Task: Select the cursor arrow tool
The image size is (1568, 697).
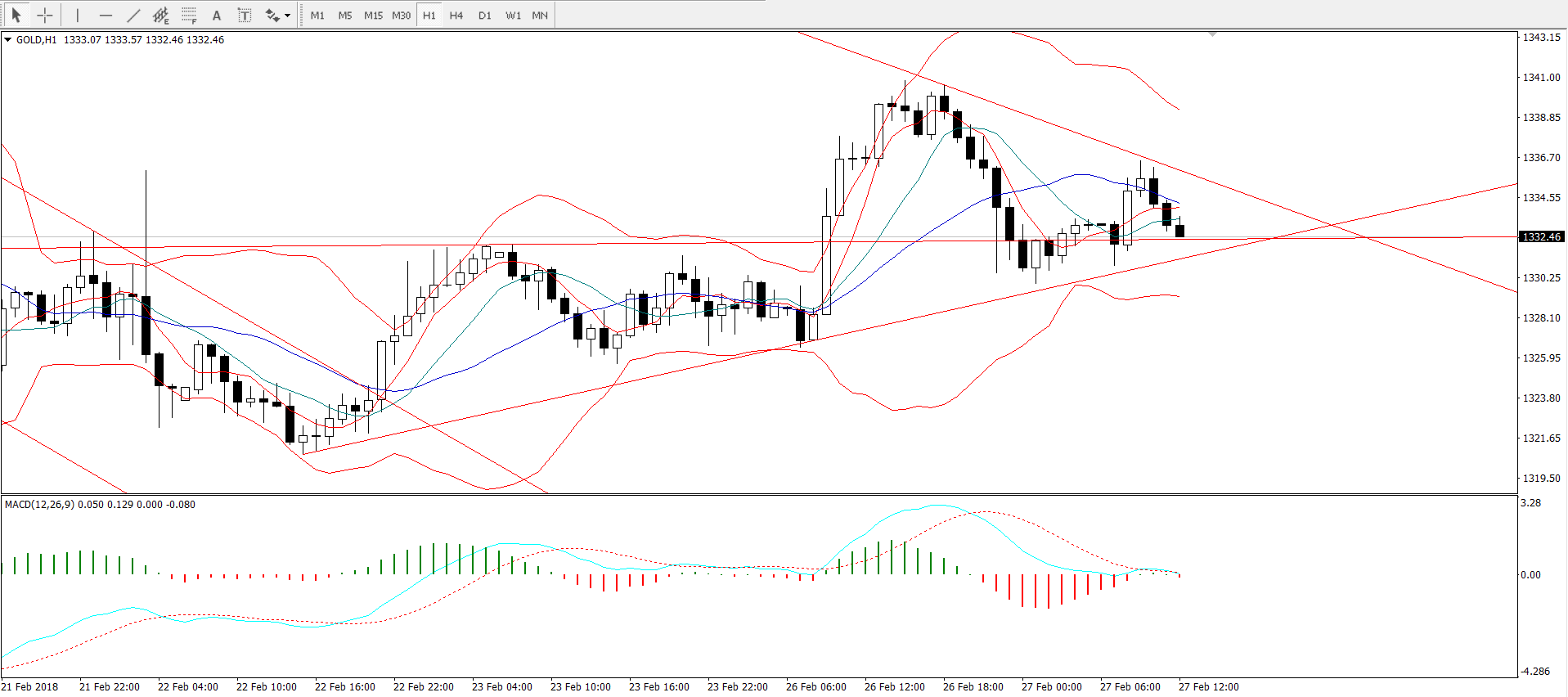Action: tap(16, 15)
